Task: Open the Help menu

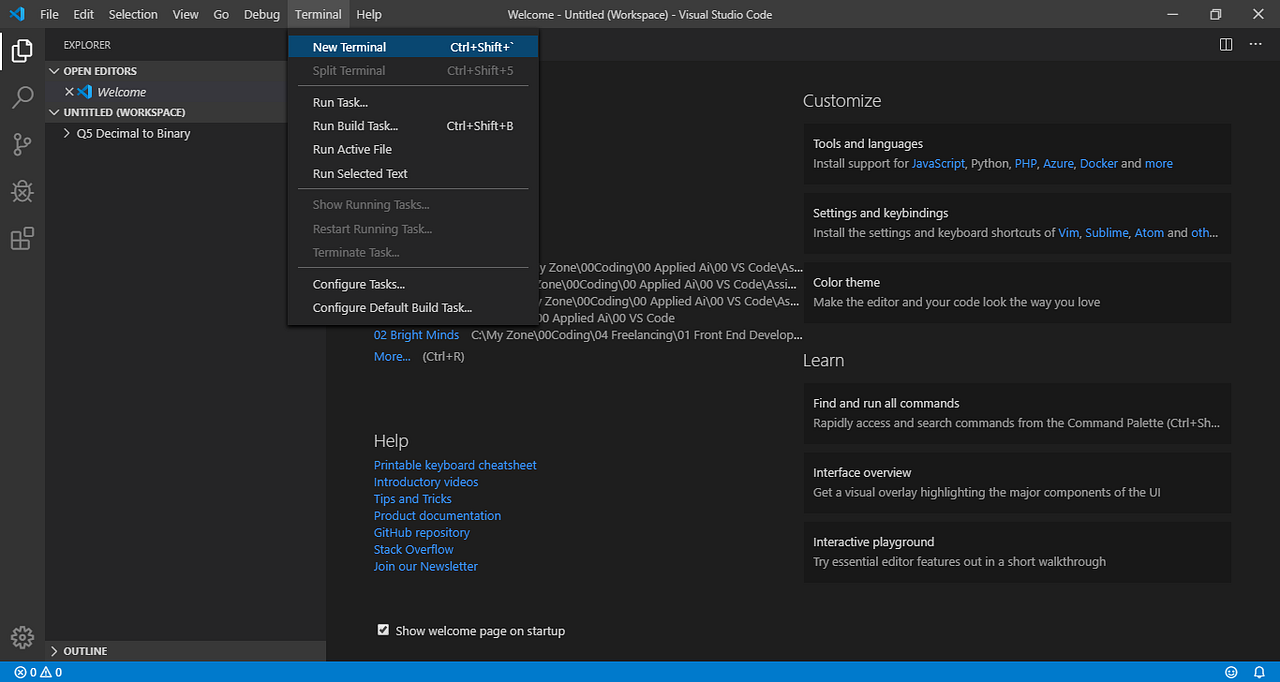Action: pyautogui.click(x=369, y=14)
